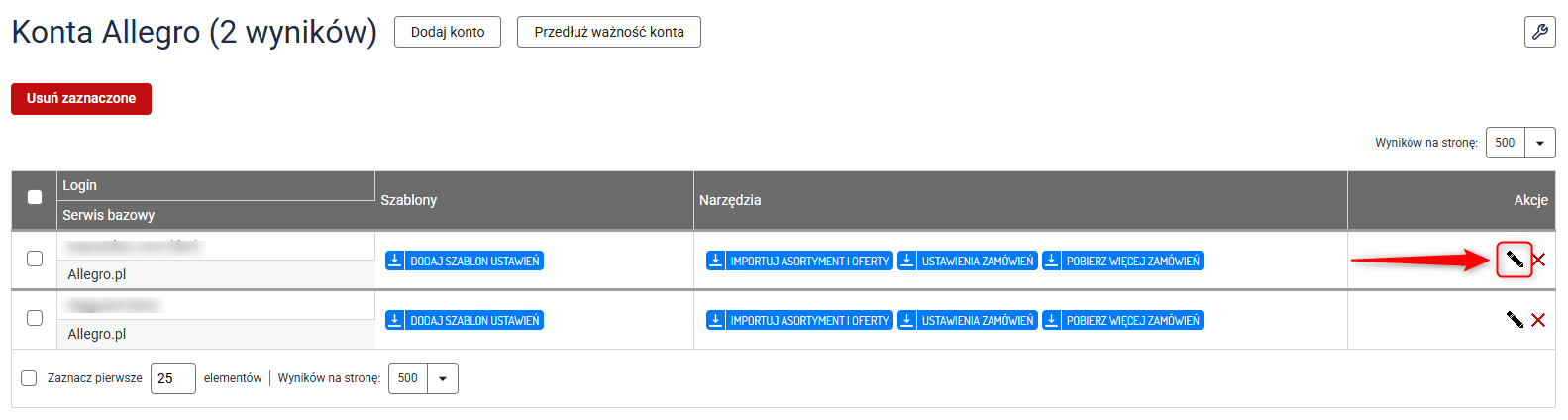Expand the bottom results-per-page dropdown
The height and width of the screenshot is (420, 1568).
[x=442, y=378]
